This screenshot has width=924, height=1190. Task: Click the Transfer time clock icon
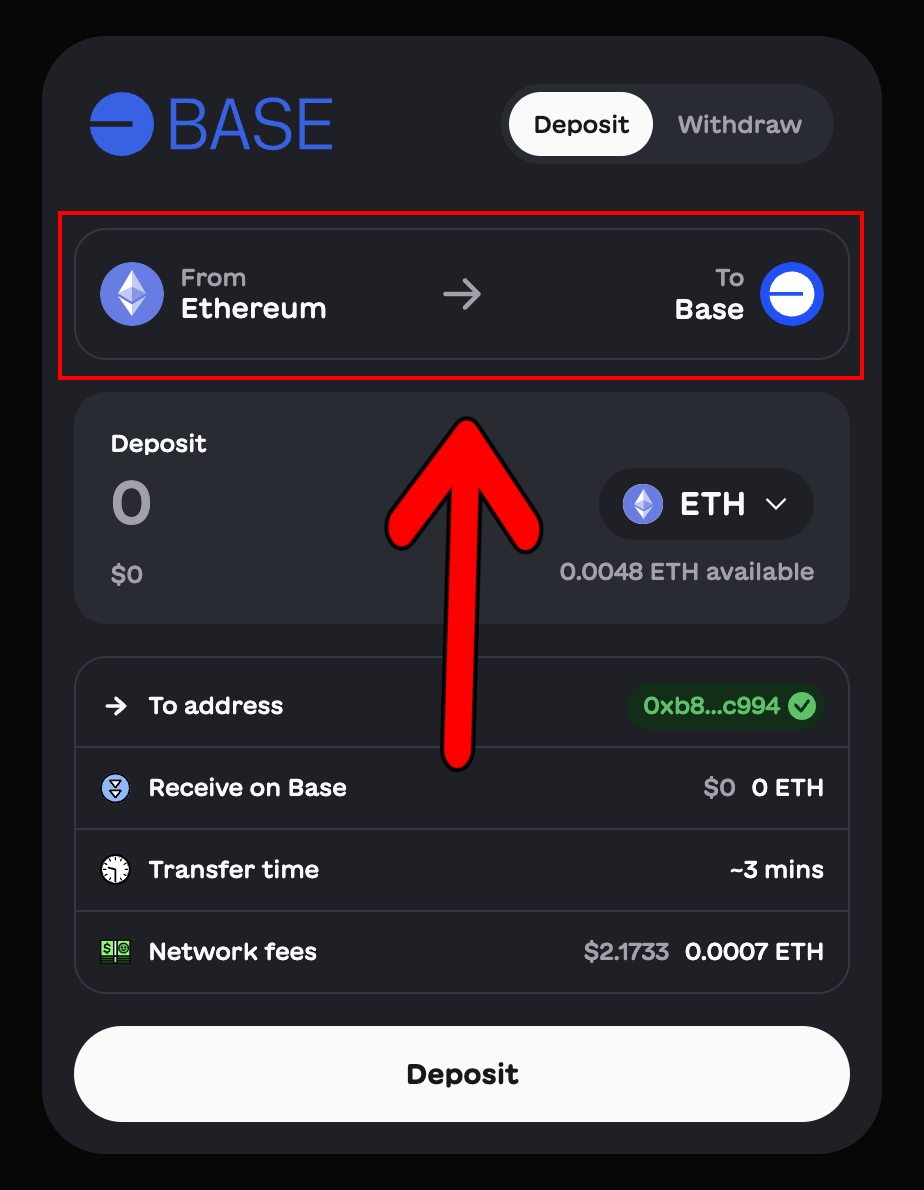pyautogui.click(x=115, y=870)
